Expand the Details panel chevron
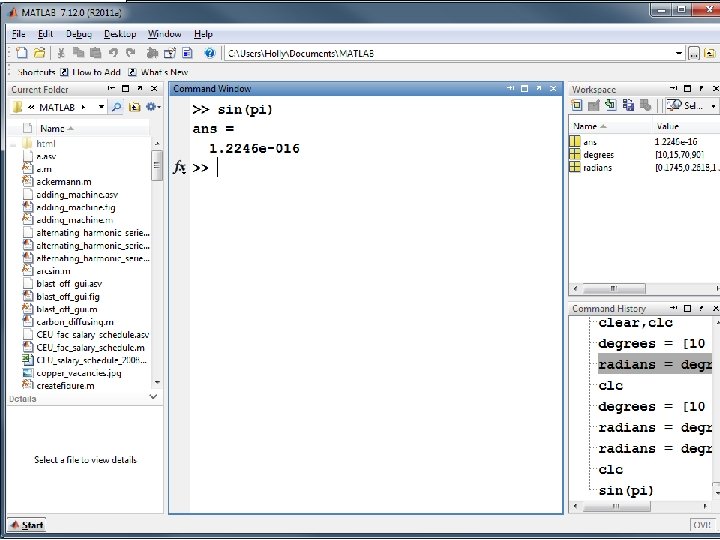The height and width of the screenshot is (540, 720). pos(153,397)
